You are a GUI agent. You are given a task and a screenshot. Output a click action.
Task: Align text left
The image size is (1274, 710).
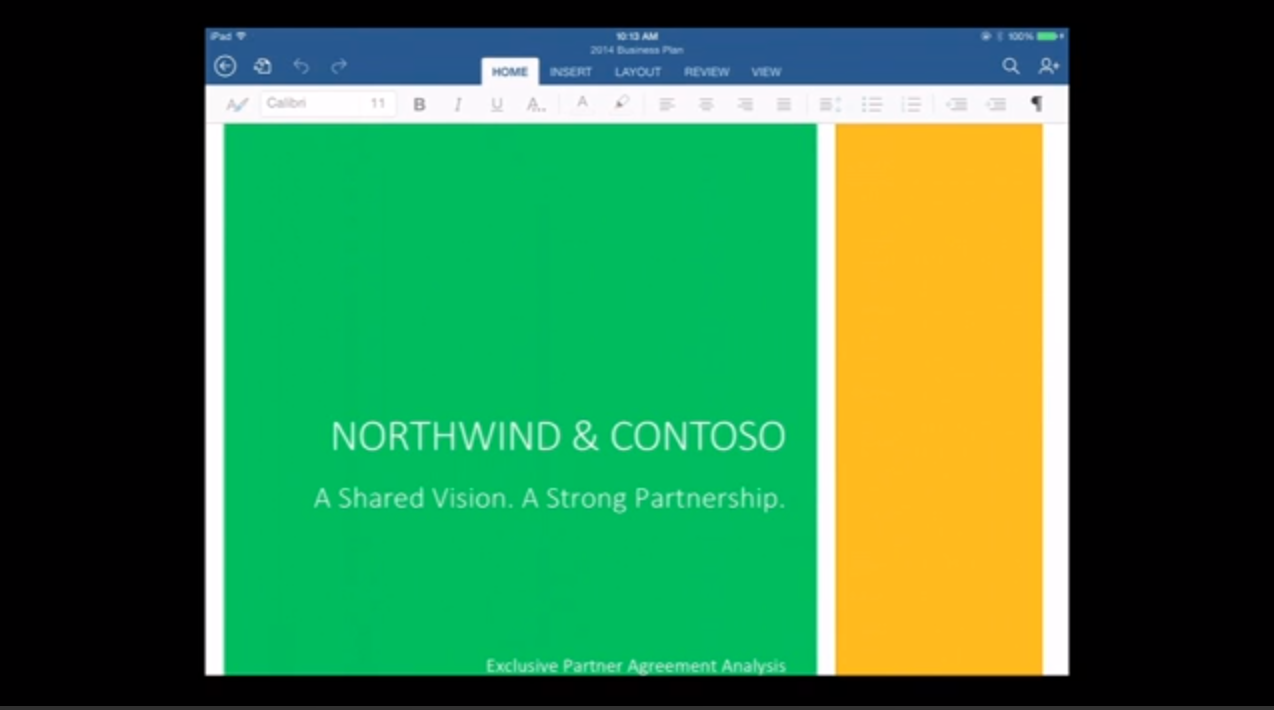(x=666, y=104)
